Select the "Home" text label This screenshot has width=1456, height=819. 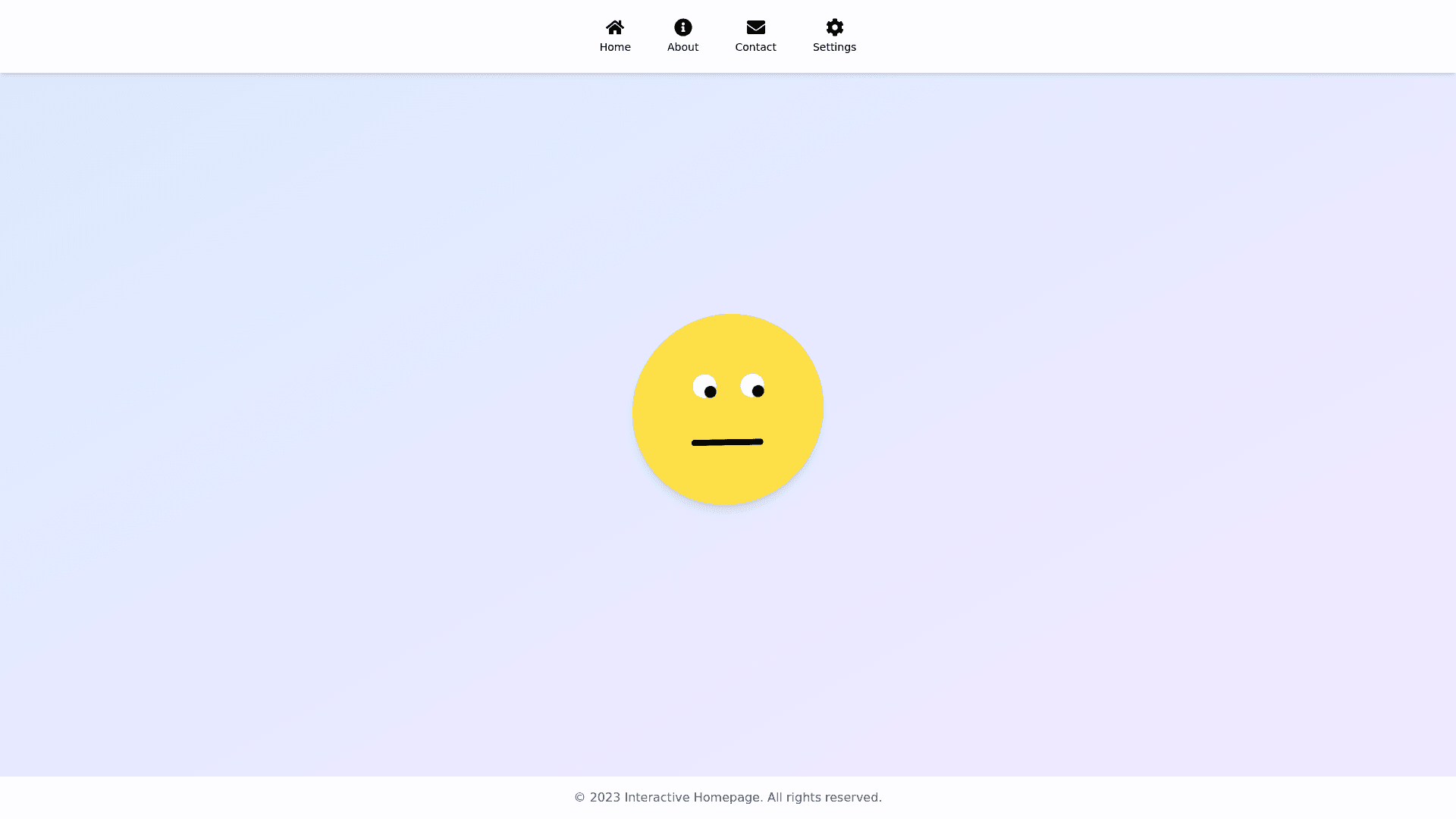click(x=615, y=47)
